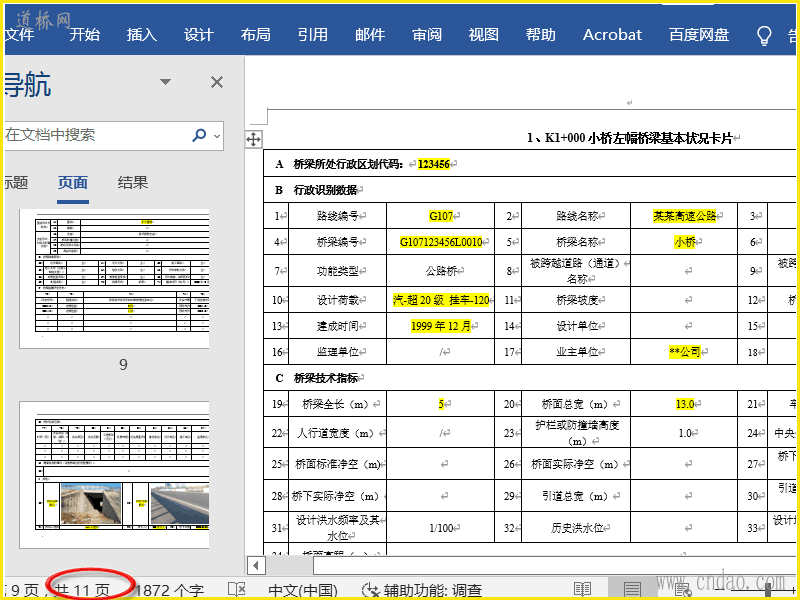This screenshot has width=800, height=600.
Task: Open the 邮件 ribbon tab
Action: coord(370,35)
